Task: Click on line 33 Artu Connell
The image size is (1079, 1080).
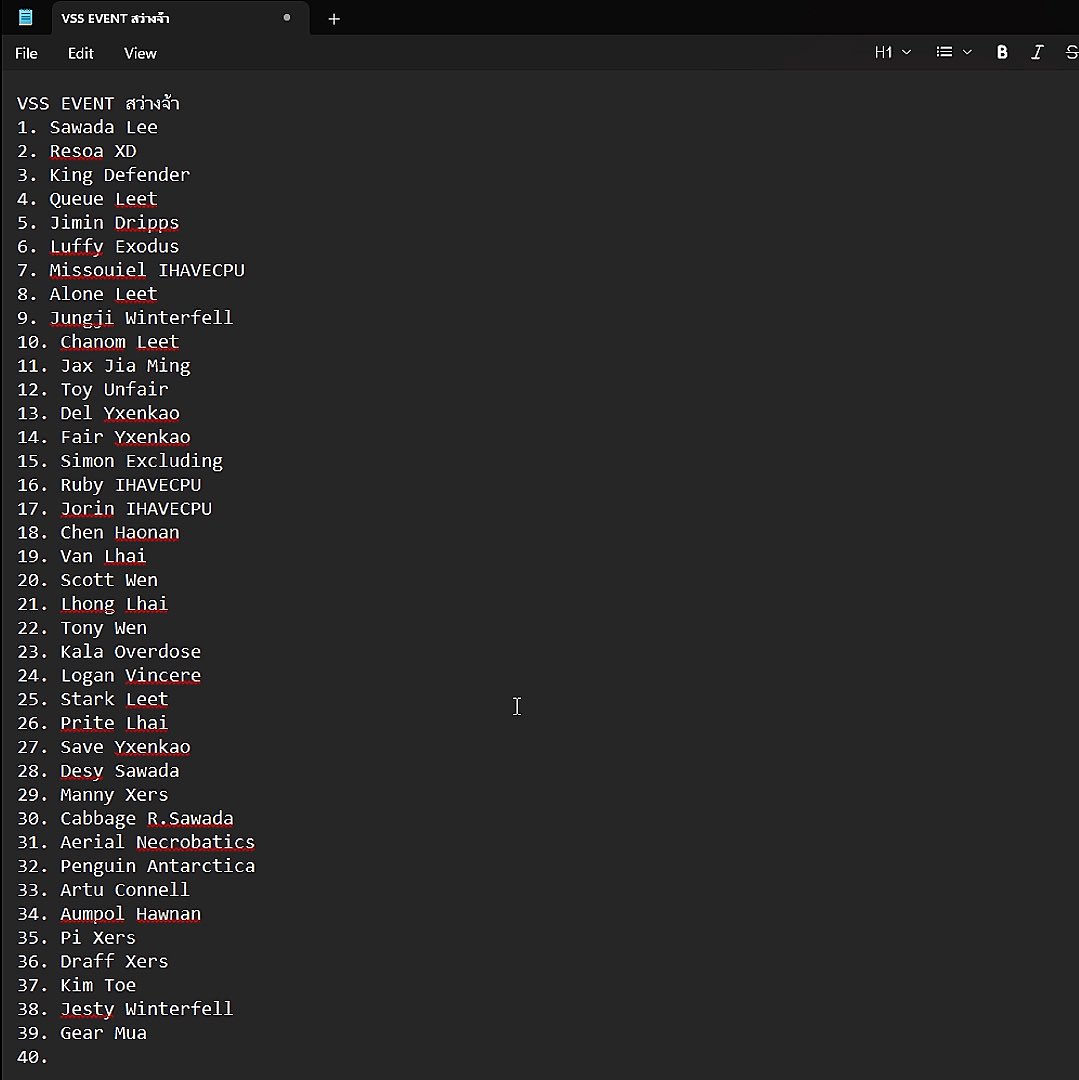Action: click(x=103, y=890)
